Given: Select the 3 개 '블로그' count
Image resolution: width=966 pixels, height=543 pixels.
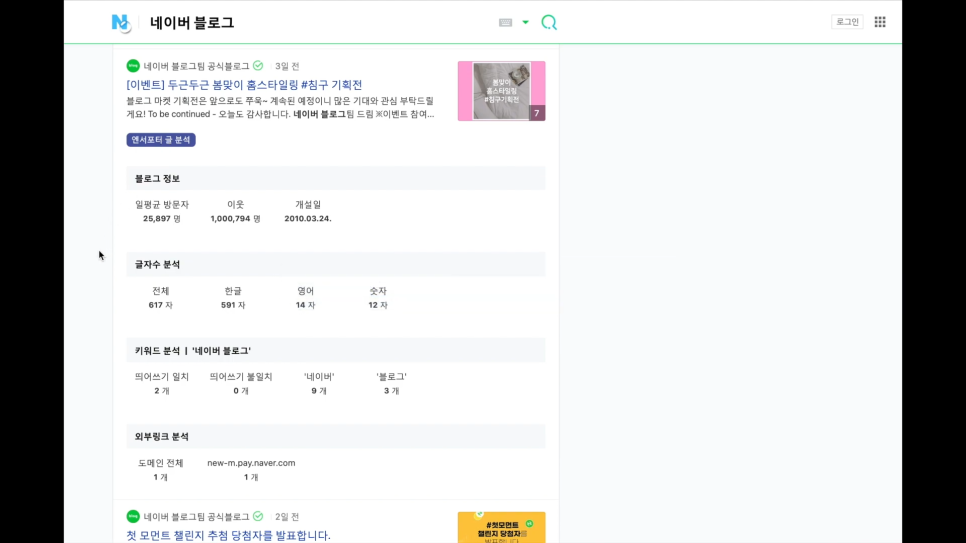Looking at the screenshot, I should pos(391,391).
